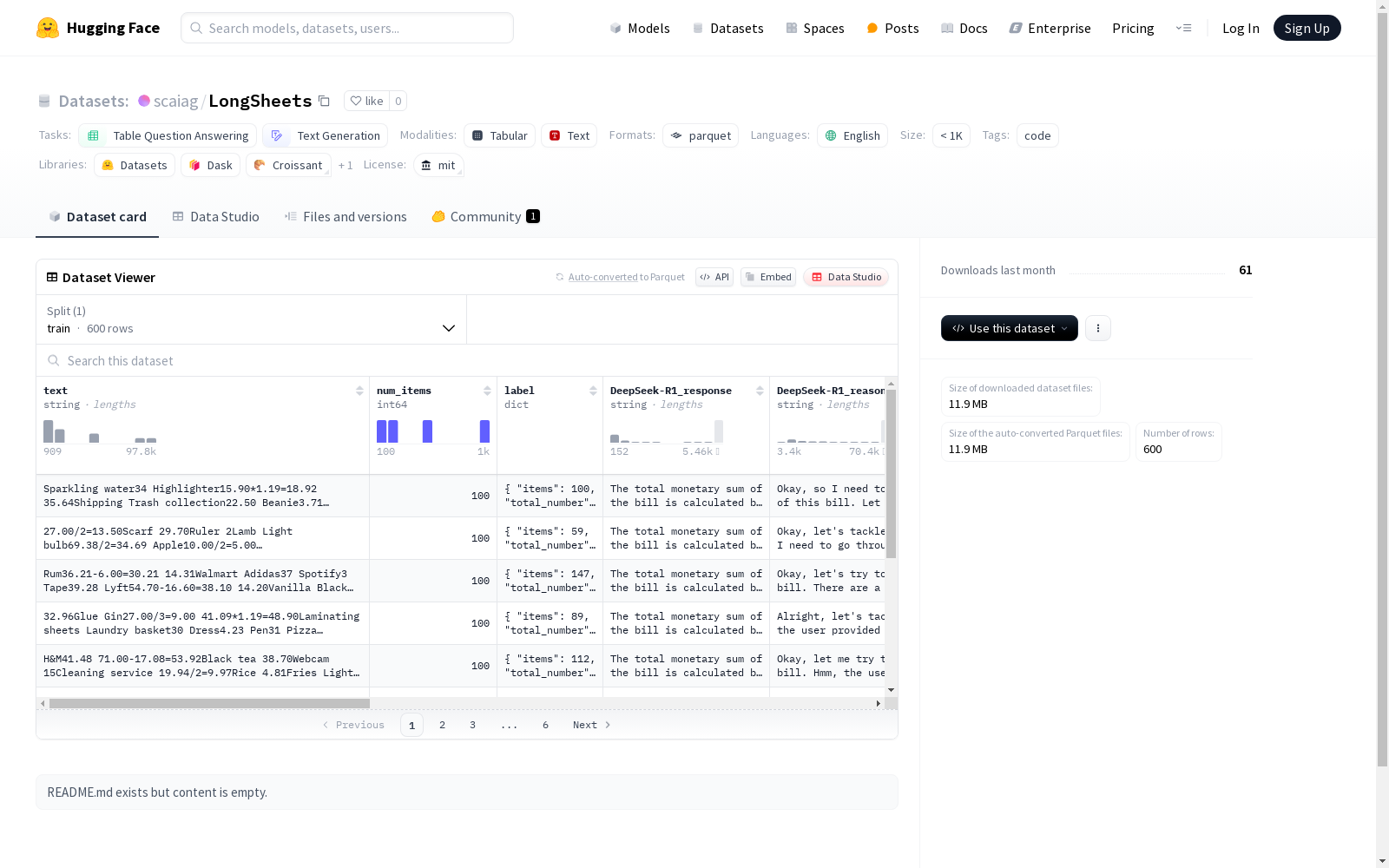Click the Next page link
Image resolution: width=1389 pixels, height=868 pixels.
(592, 725)
